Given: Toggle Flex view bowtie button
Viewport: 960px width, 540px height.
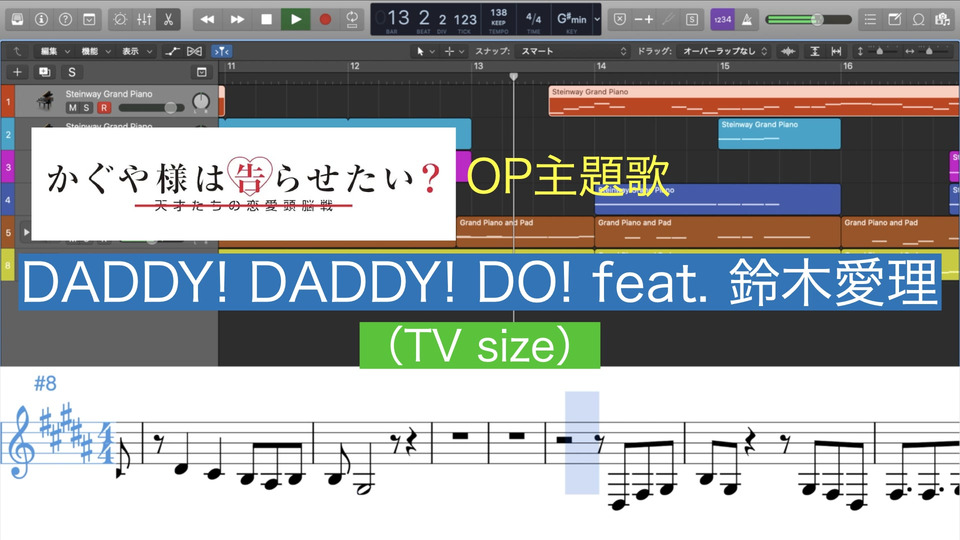Looking at the screenshot, I should [x=194, y=51].
